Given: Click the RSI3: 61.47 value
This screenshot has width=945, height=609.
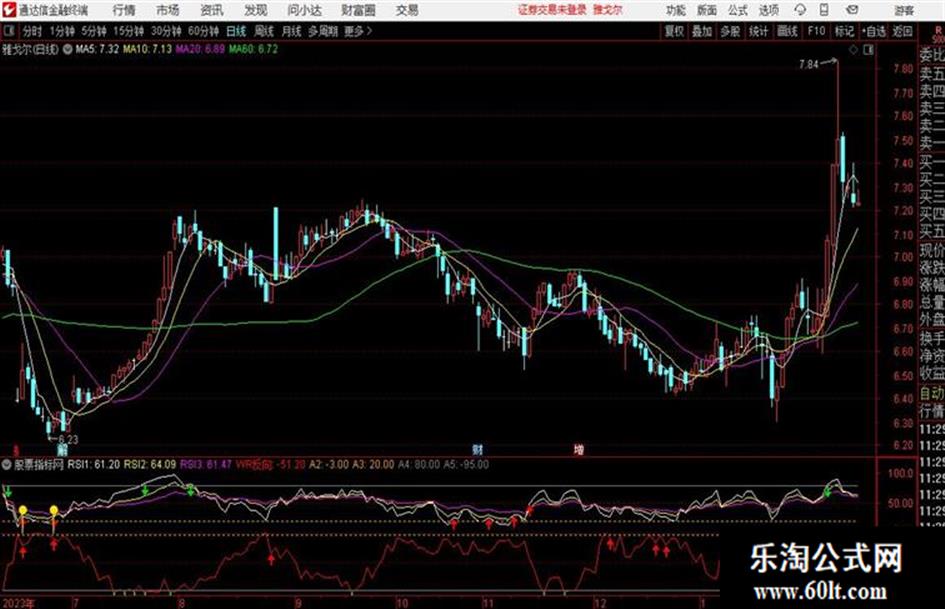Looking at the screenshot, I should pyautogui.click(x=206, y=464).
